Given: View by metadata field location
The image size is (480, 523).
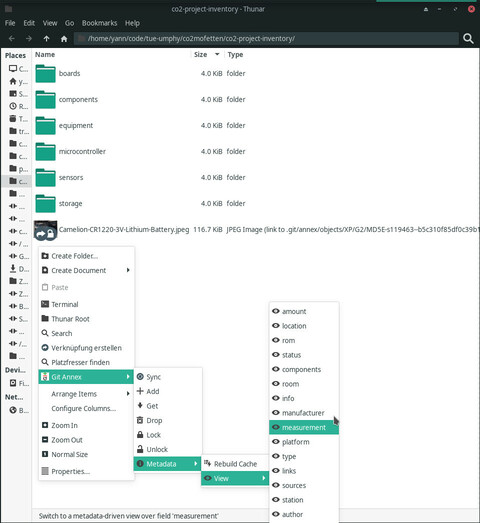Looking at the screenshot, I should coord(304,326).
